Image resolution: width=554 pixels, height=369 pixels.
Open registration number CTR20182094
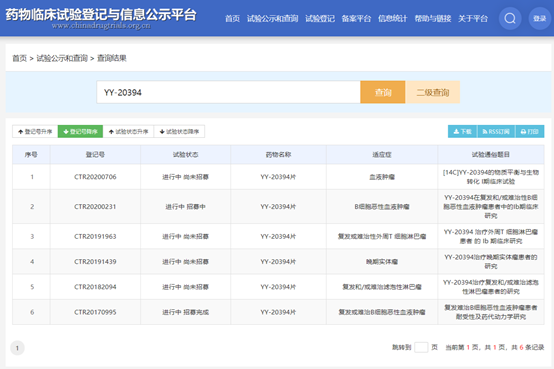pyautogui.click(x=95, y=287)
